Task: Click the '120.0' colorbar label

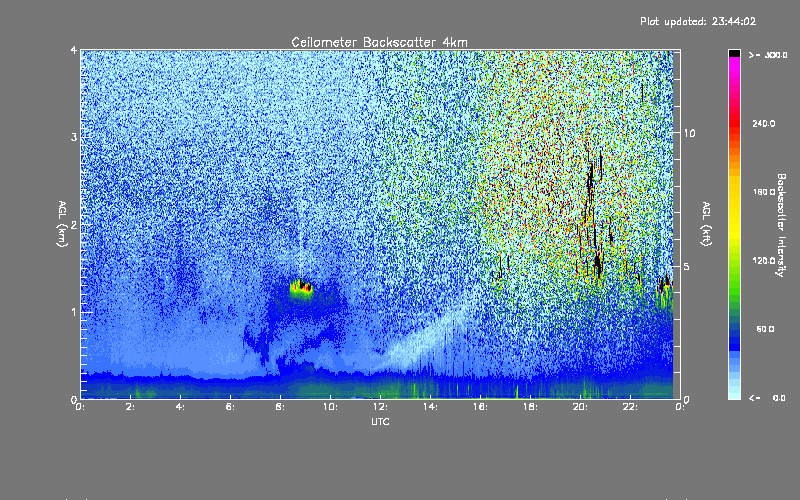Action: [764, 260]
